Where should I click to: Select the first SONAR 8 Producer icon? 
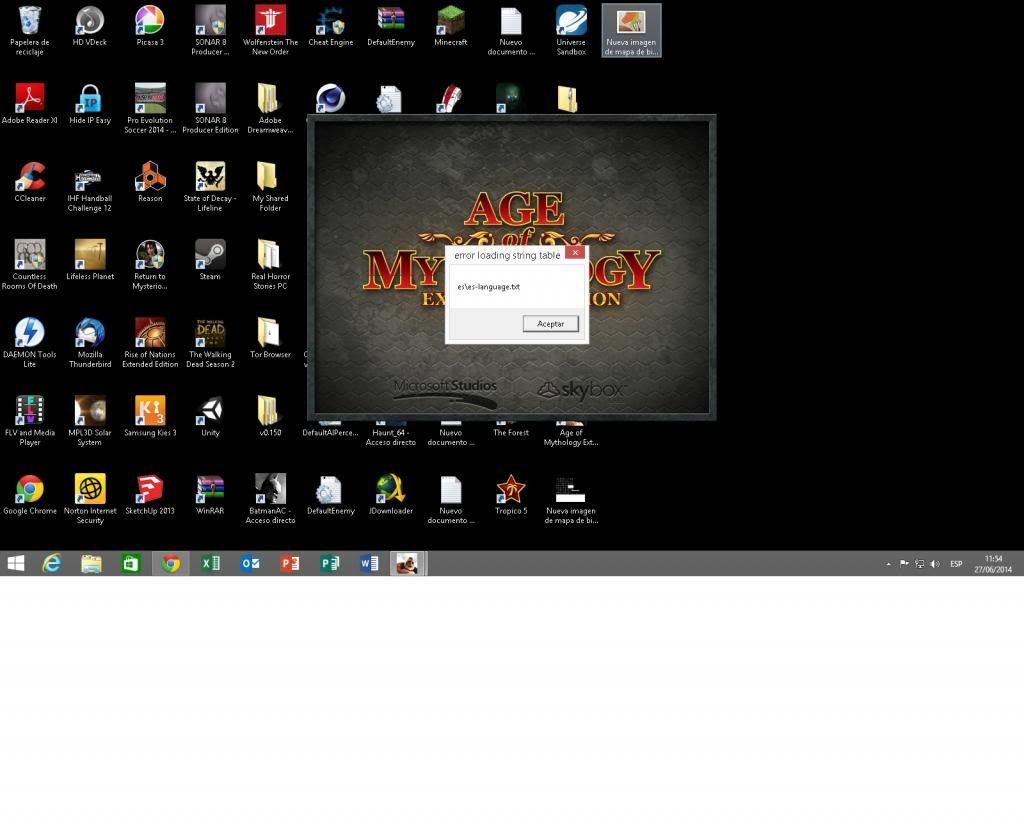pos(210,30)
